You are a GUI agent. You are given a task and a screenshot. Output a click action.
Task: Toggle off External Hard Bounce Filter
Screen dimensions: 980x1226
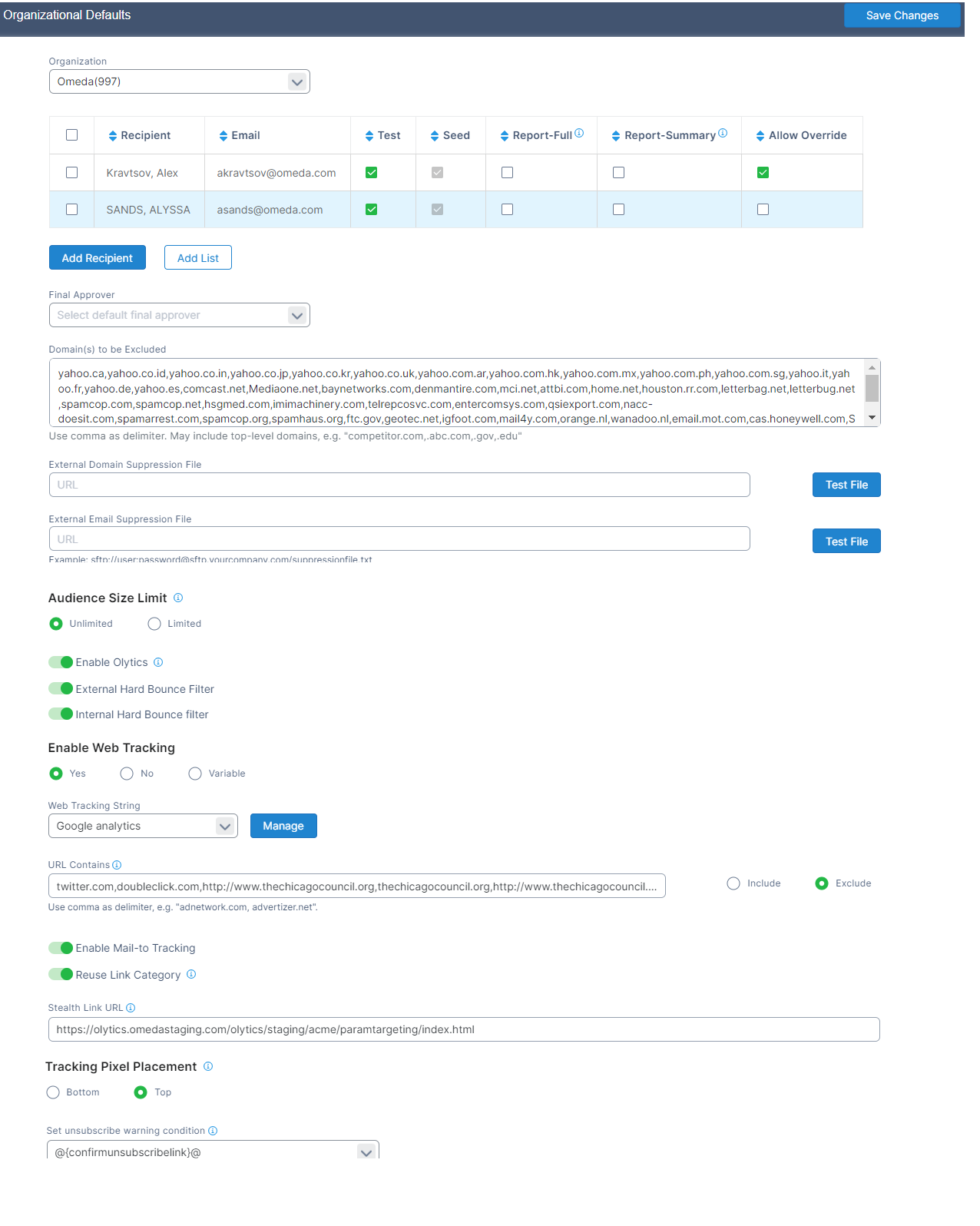coord(61,688)
